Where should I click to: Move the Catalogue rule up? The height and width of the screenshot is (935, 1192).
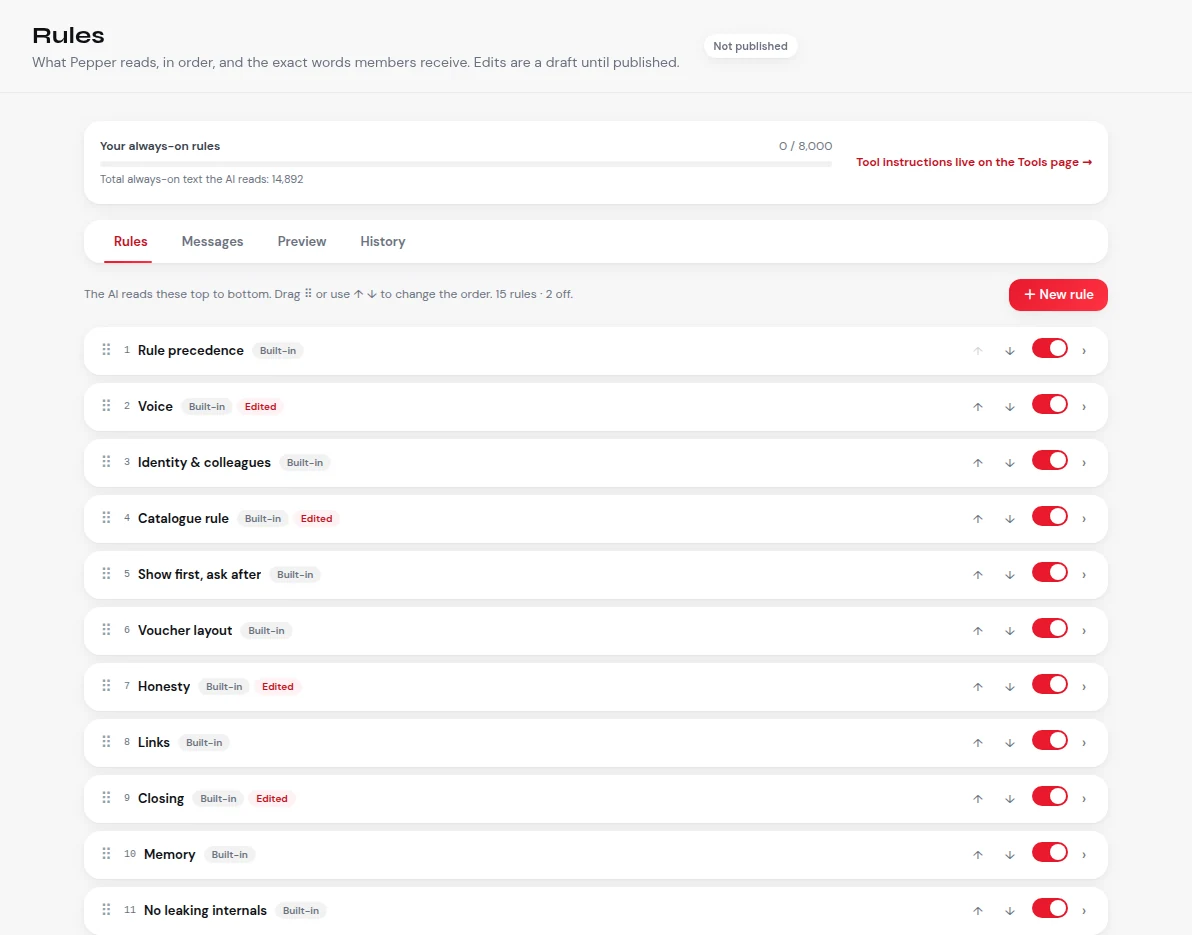978,519
